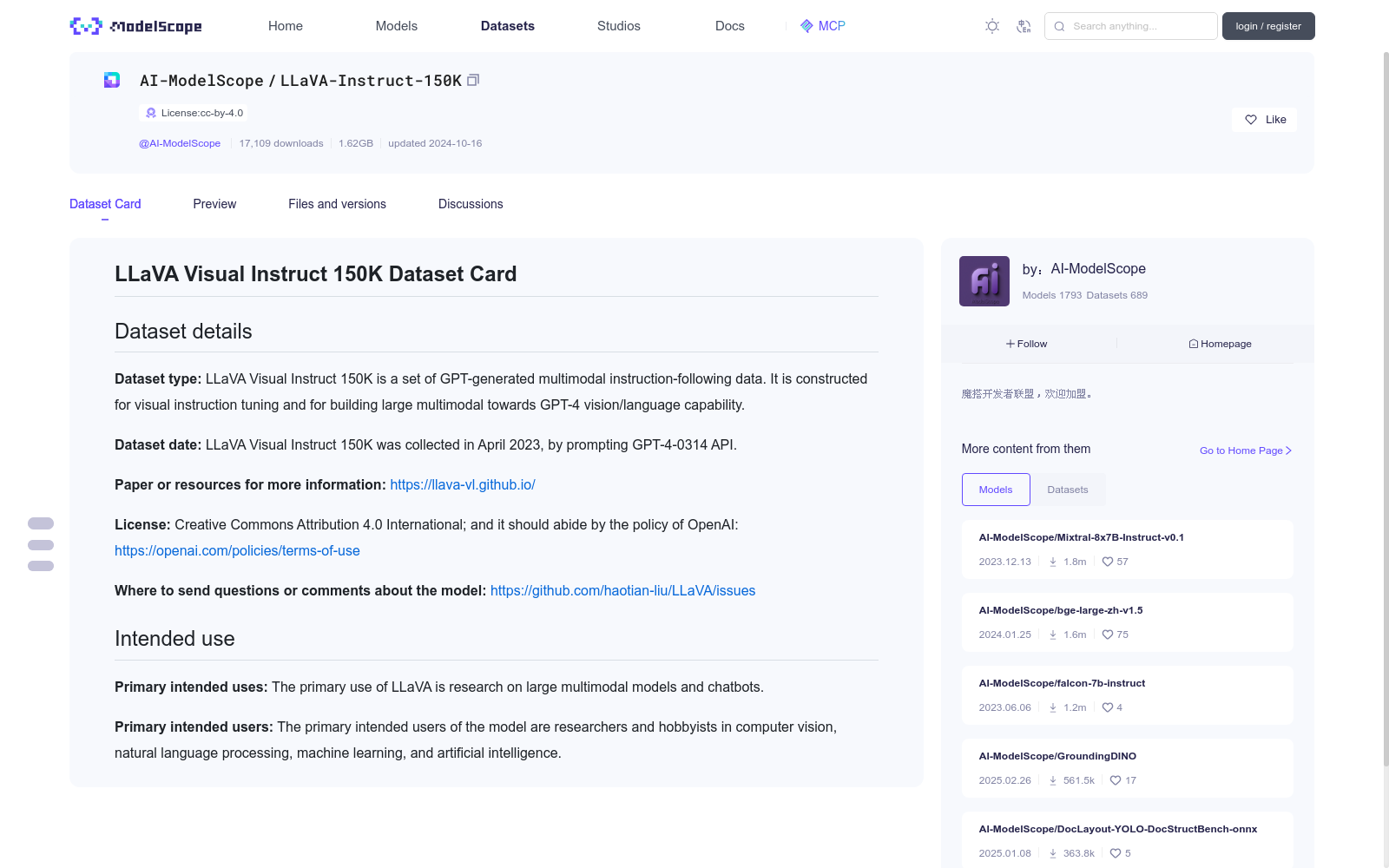Click the AI-ModelScope purple avatar thumbnail
Screen dimensions: 1389x868
(984, 281)
